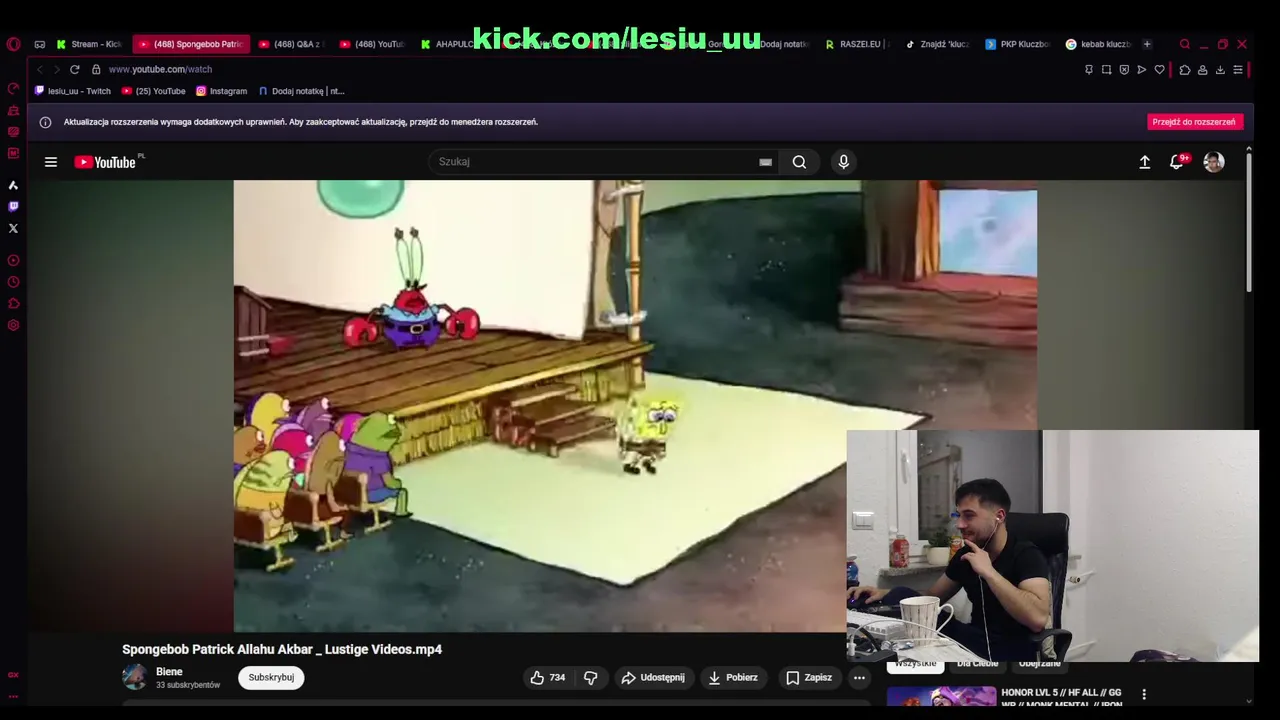Start voice search with microphone icon

click(843, 162)
